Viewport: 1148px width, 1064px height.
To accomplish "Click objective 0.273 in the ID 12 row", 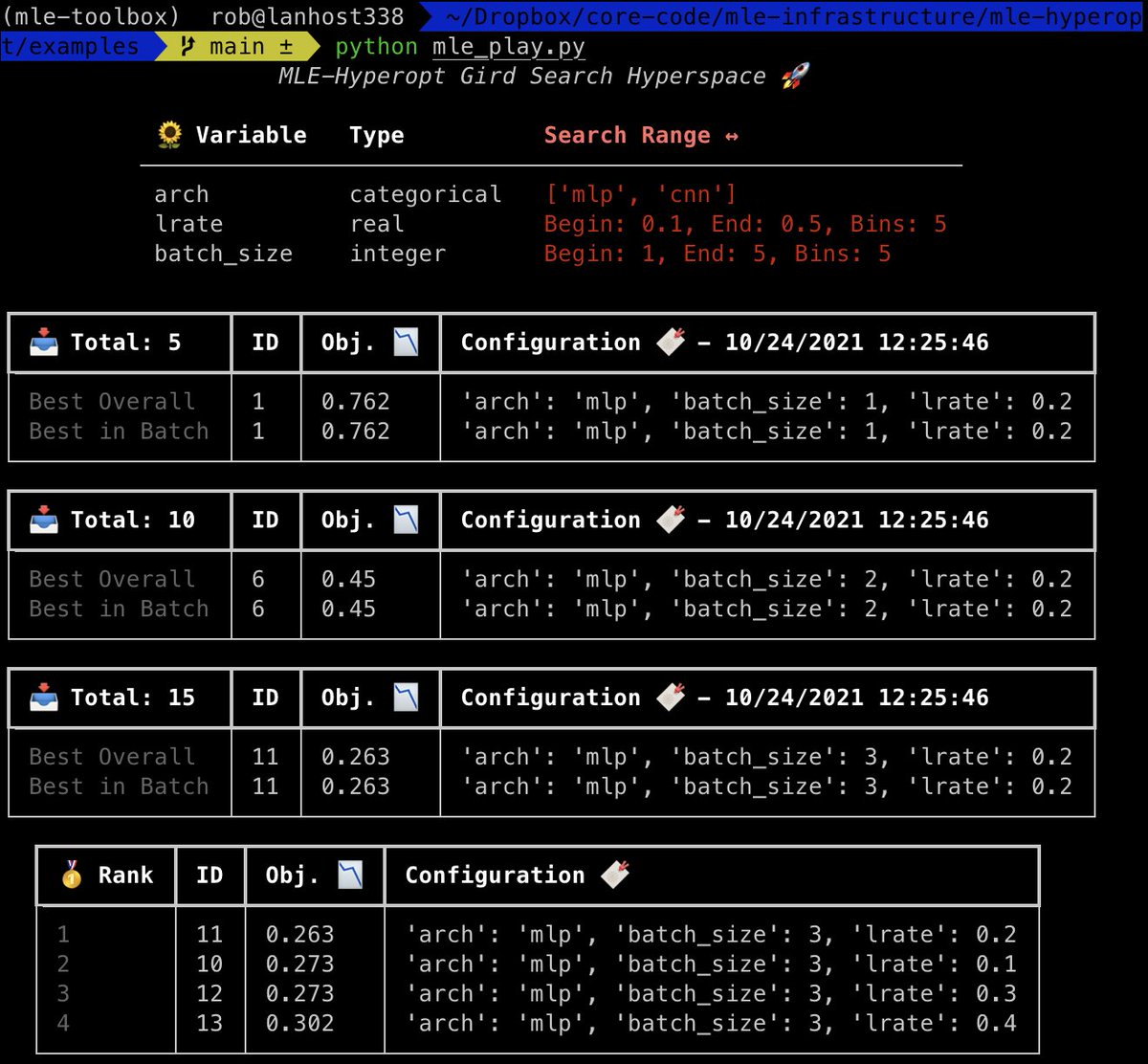I will (x=300, y=993).
